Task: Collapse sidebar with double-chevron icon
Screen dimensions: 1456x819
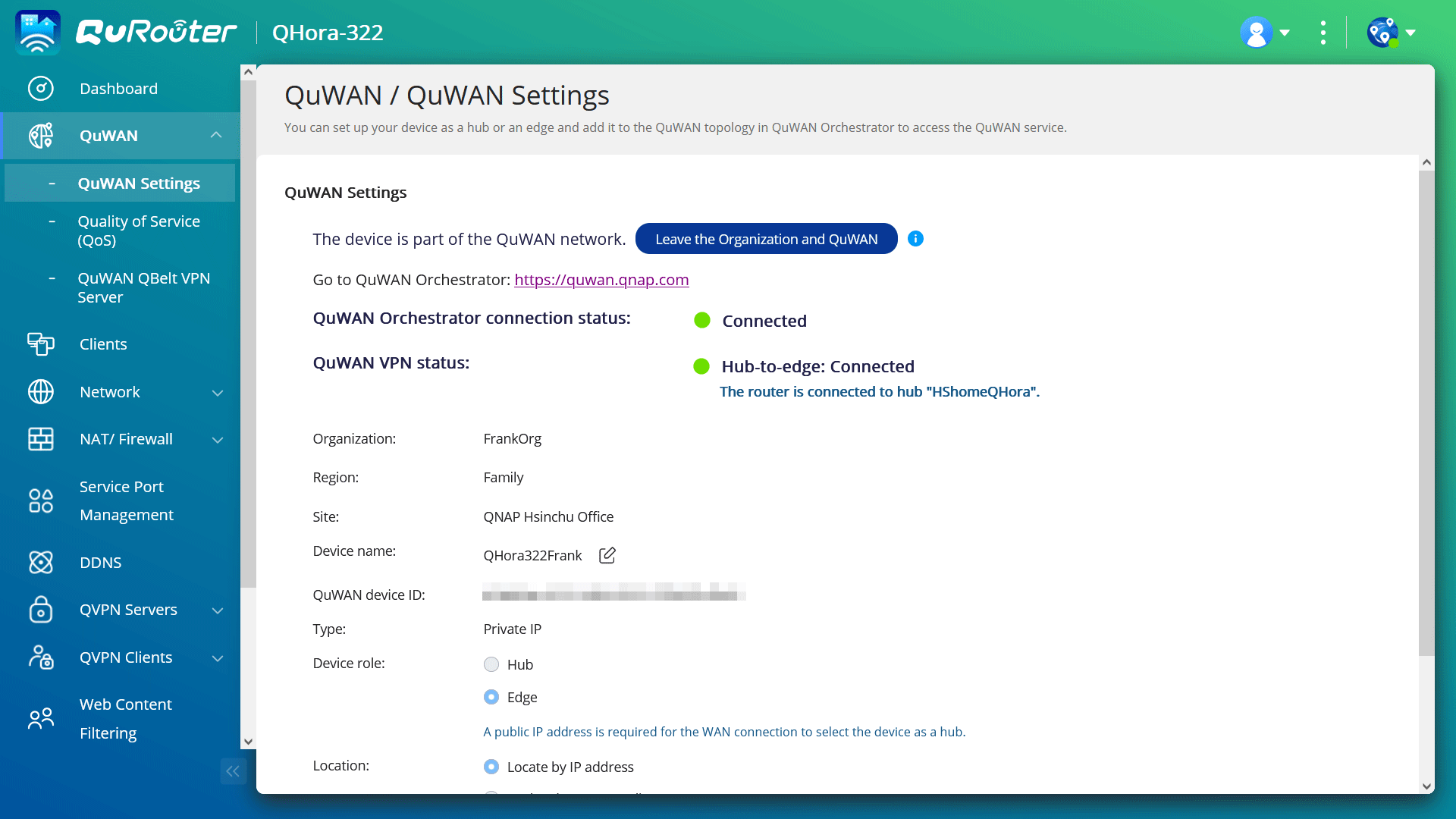Action: click(233, 771)
